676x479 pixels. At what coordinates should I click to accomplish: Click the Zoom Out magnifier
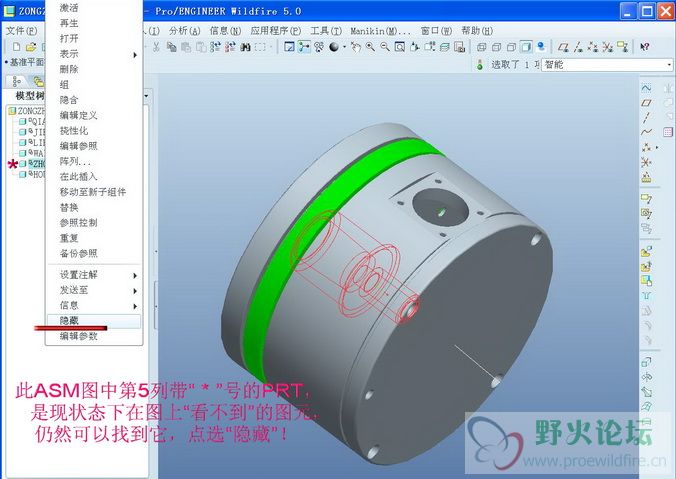tap(385, 47)
